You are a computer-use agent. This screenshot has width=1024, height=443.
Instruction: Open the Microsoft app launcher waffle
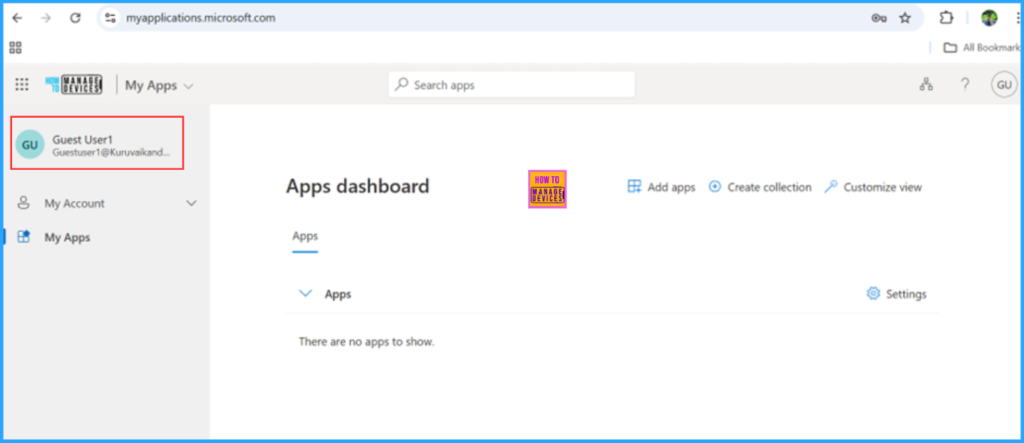[22, 85]
